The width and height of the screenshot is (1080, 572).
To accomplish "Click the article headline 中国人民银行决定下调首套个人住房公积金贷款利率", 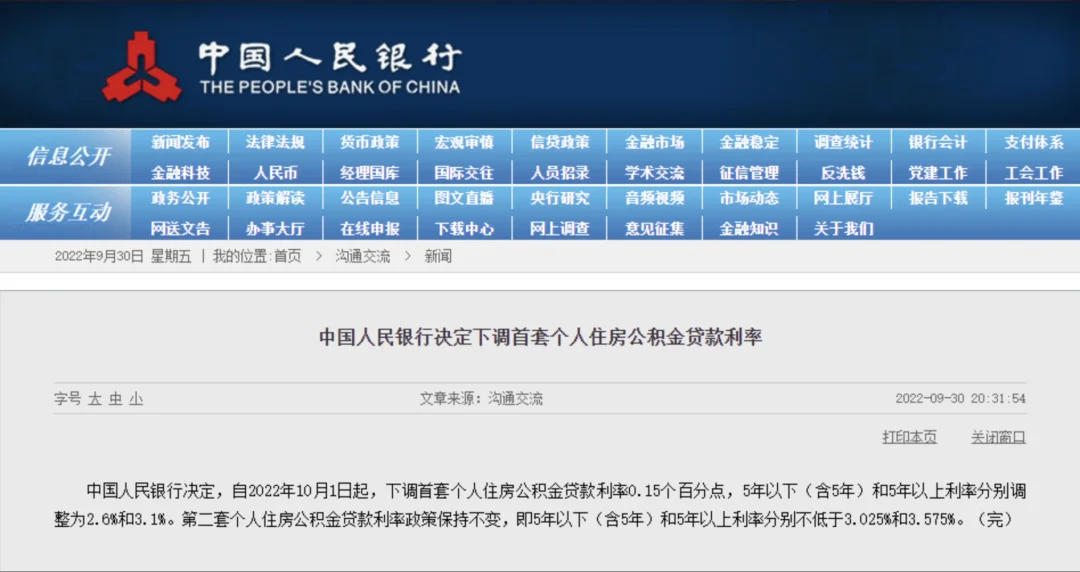I will point(541,338).
